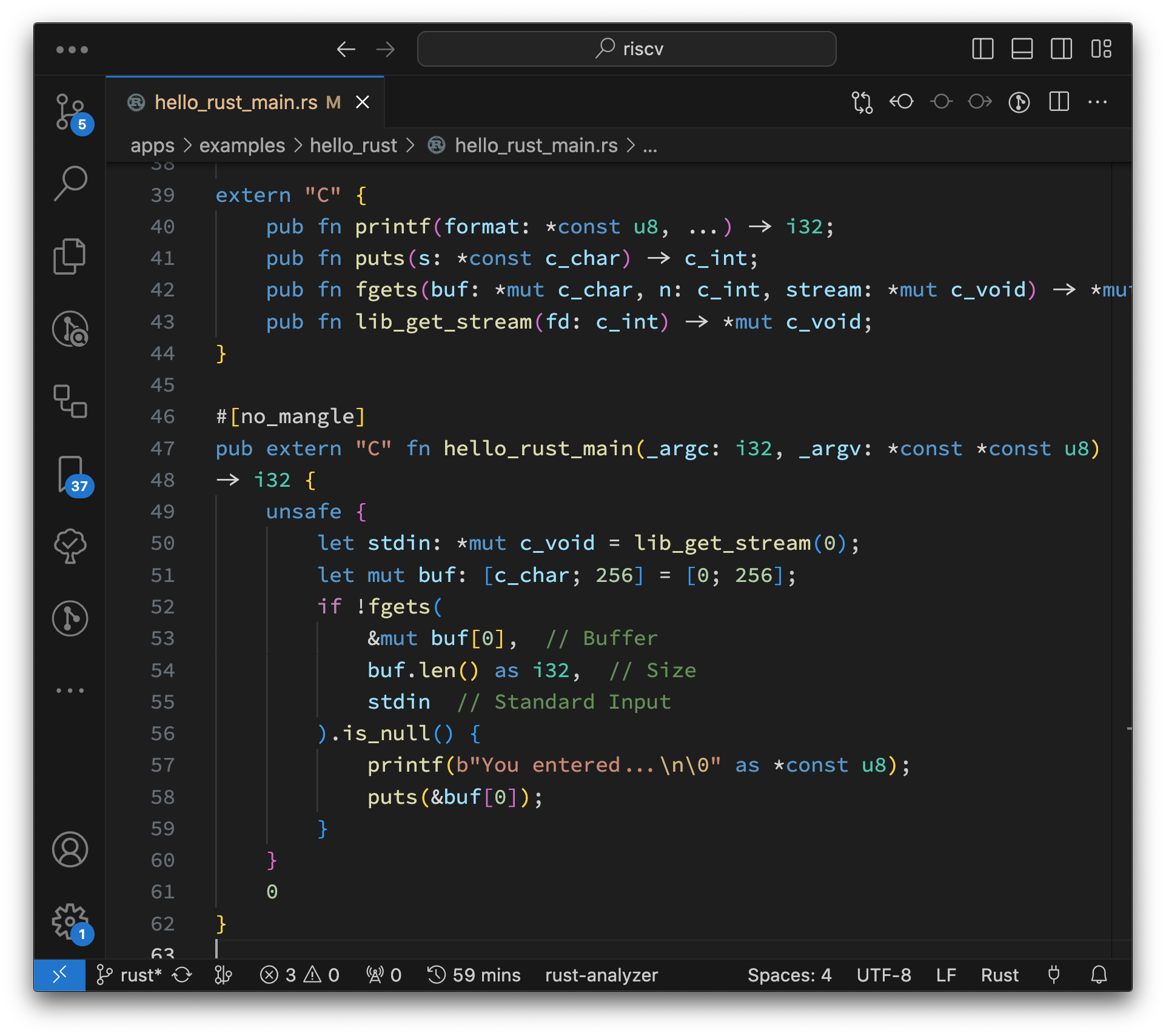Screen dimensions: 1166x1036
Task: Open the Manage gear settings menu
Action: point(70,921)
